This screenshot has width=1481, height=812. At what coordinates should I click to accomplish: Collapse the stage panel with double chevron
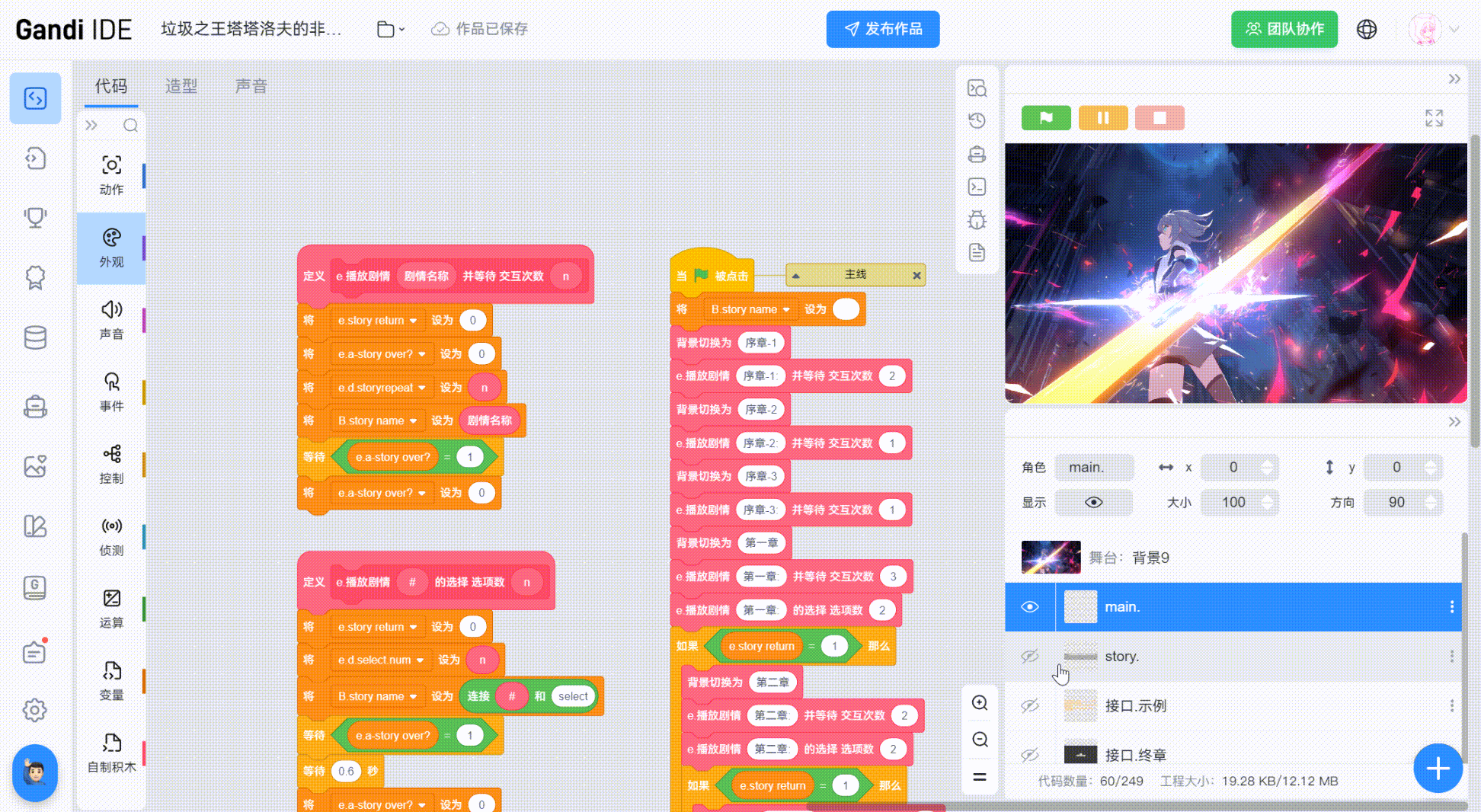click(x=1454, y=78)
